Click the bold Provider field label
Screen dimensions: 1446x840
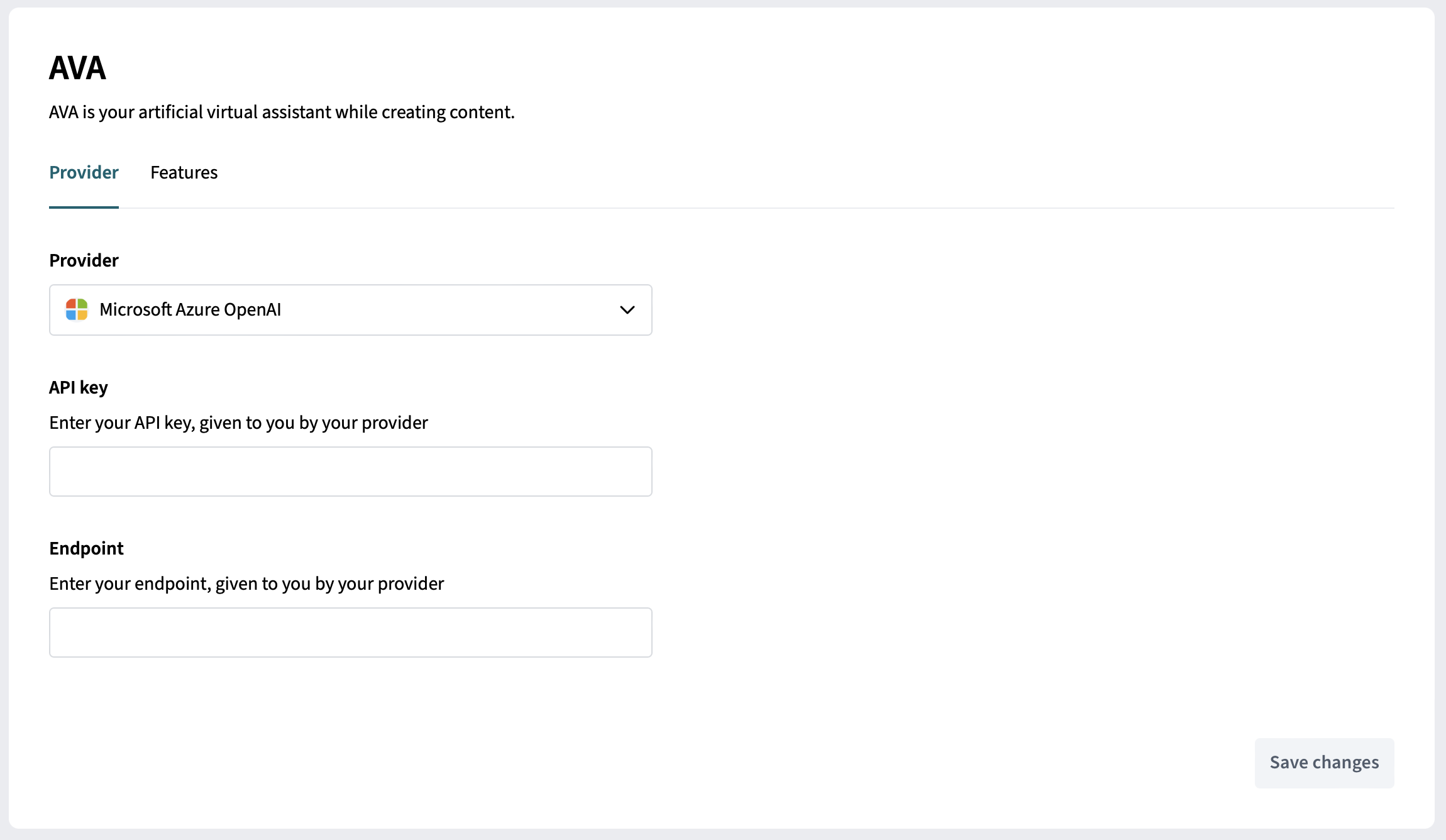[84, 260]
